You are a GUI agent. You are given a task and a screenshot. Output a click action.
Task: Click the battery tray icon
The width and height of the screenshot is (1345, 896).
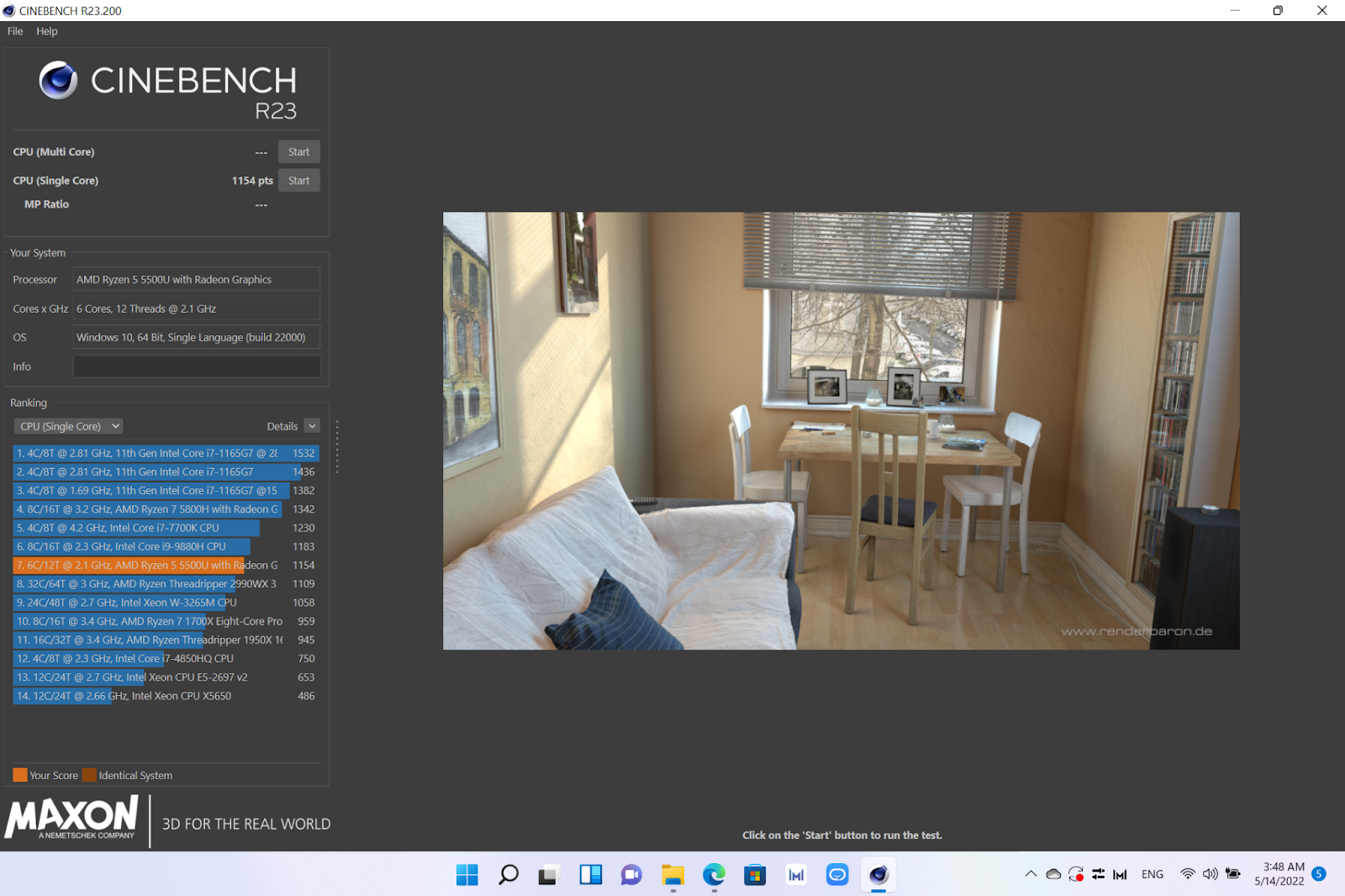[1233, 874]
